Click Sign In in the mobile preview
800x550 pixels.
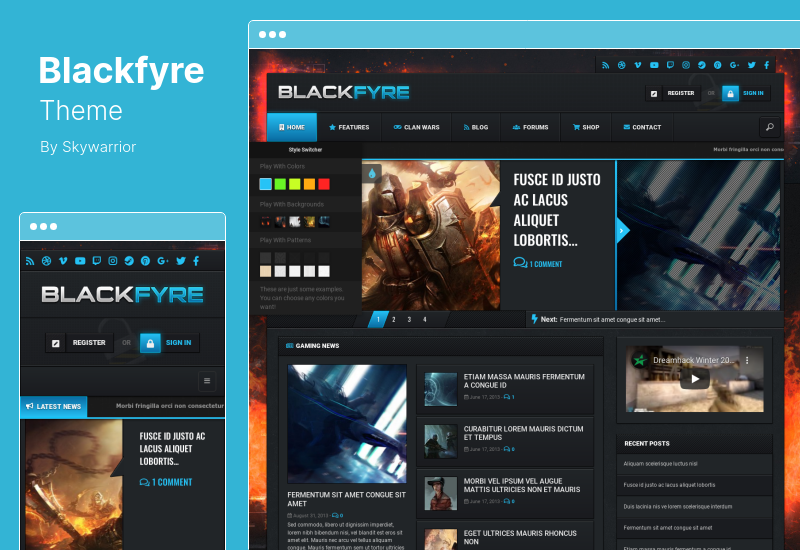(179, 343)
